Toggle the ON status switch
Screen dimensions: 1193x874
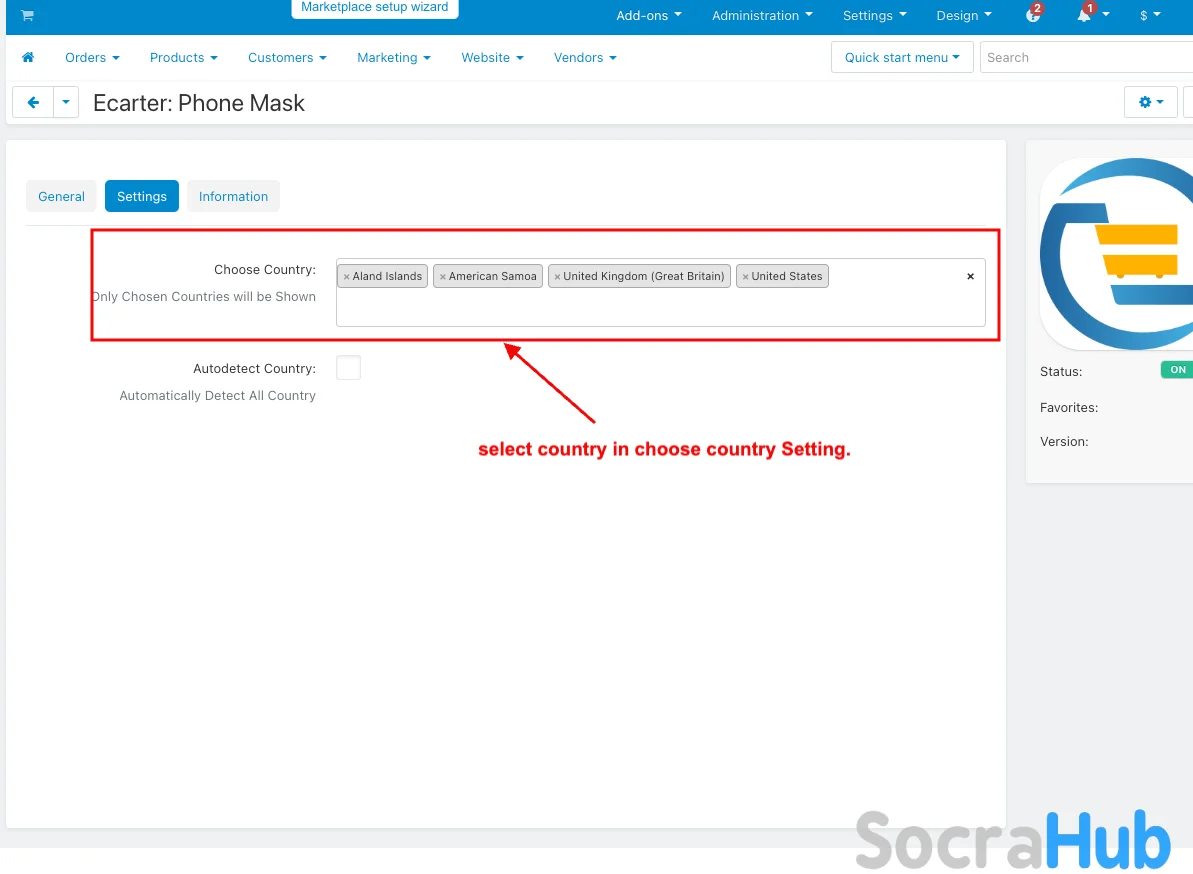1177,370
